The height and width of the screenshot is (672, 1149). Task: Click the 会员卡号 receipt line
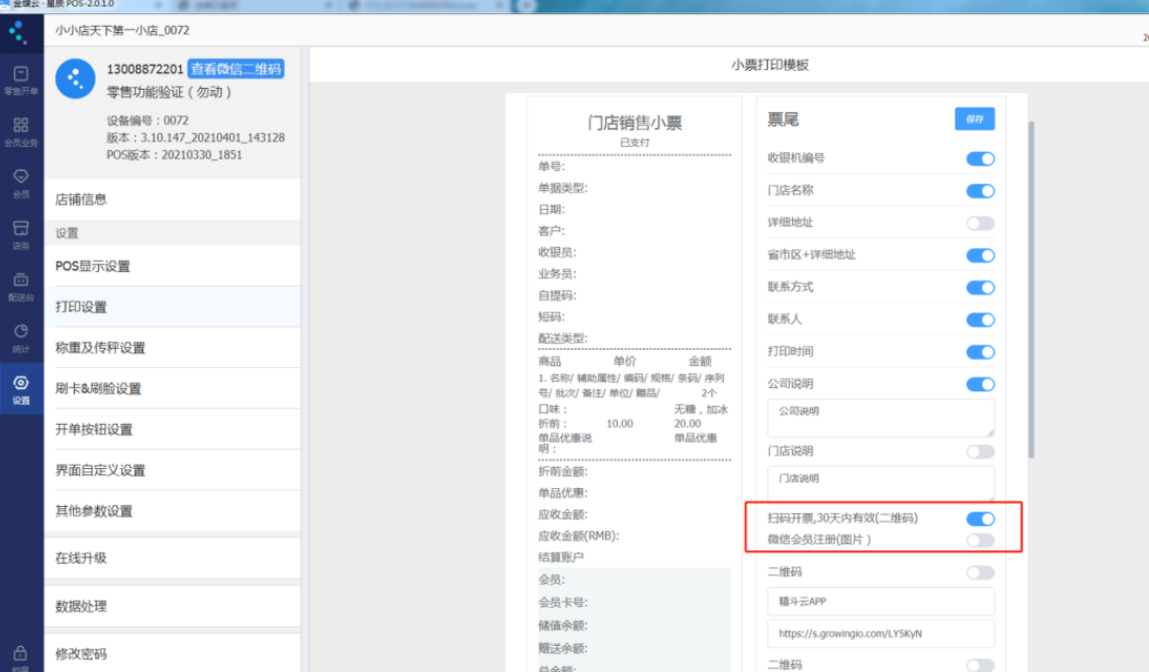pyautogui.click(x=563, y=602)
